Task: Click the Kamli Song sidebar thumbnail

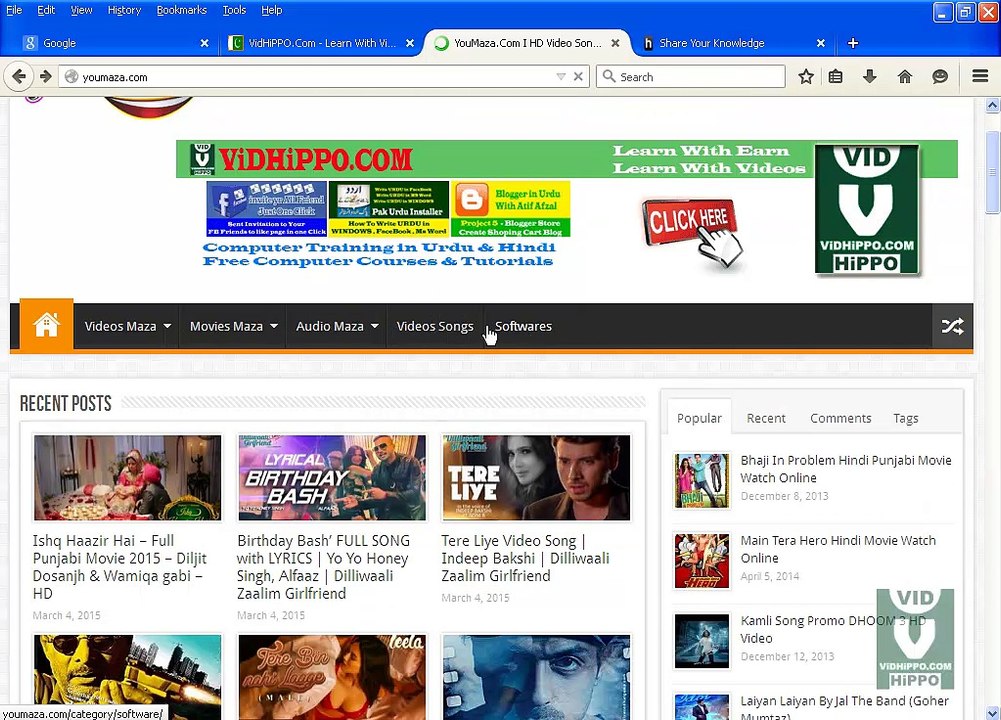Action: click(x=702, y=641)
